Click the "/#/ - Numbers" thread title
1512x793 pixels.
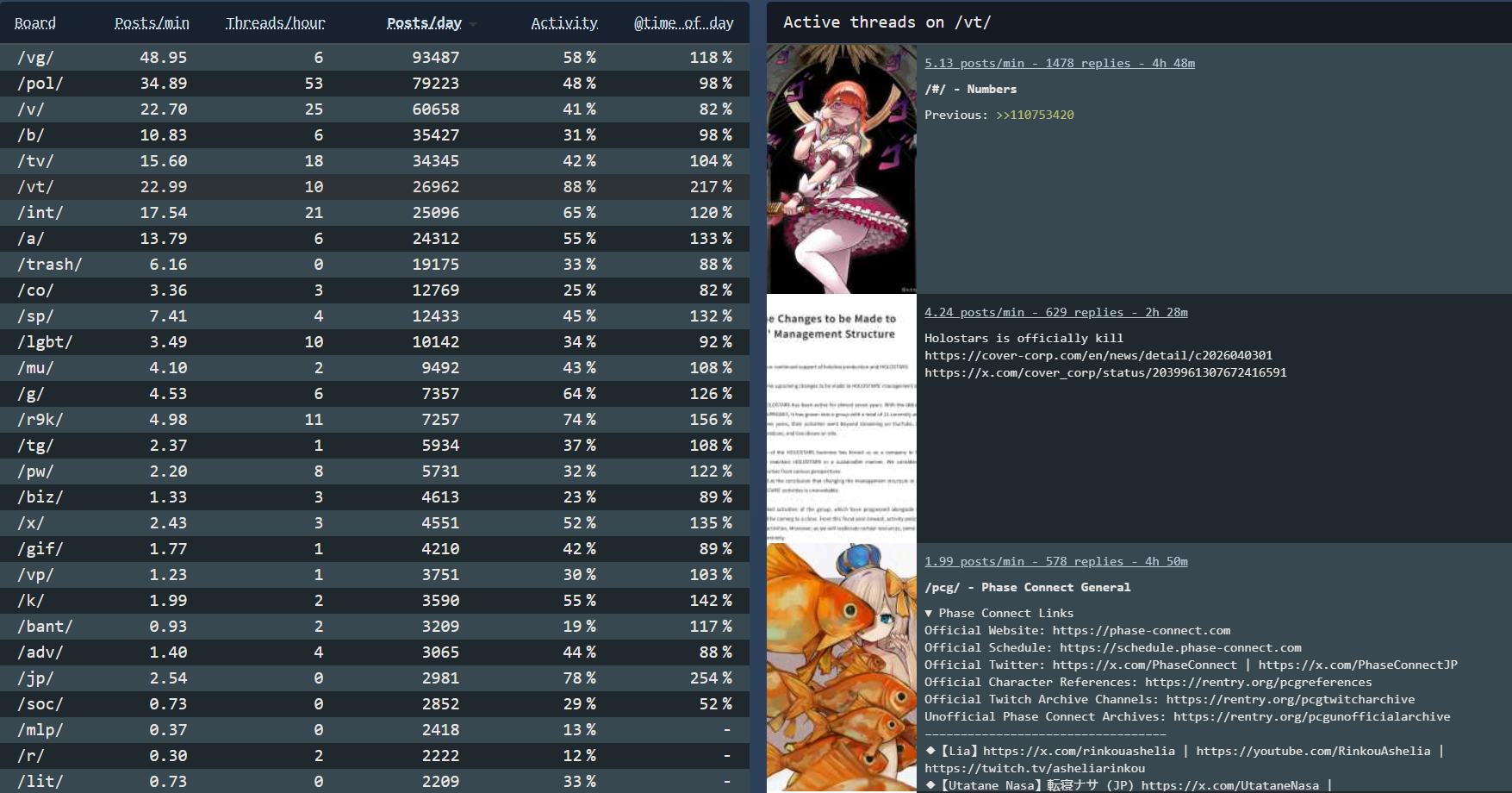point(971,89)
